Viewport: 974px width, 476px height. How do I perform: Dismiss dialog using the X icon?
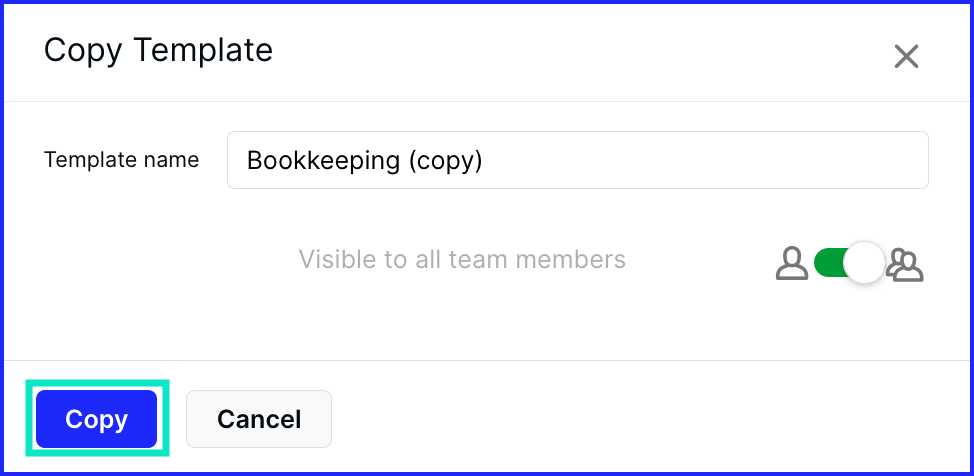[906, 57]
